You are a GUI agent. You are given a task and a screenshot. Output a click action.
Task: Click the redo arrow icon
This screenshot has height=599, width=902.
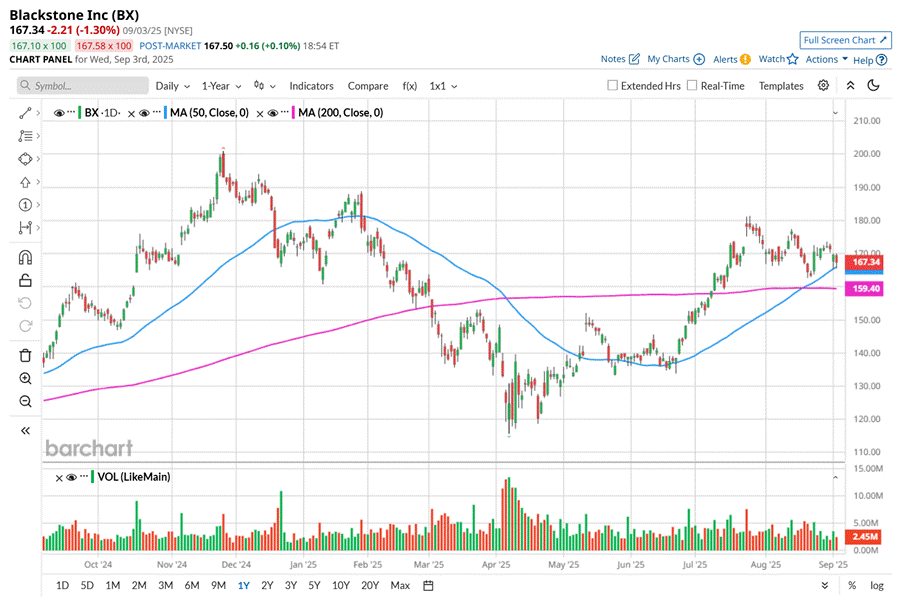pos(25,326)
